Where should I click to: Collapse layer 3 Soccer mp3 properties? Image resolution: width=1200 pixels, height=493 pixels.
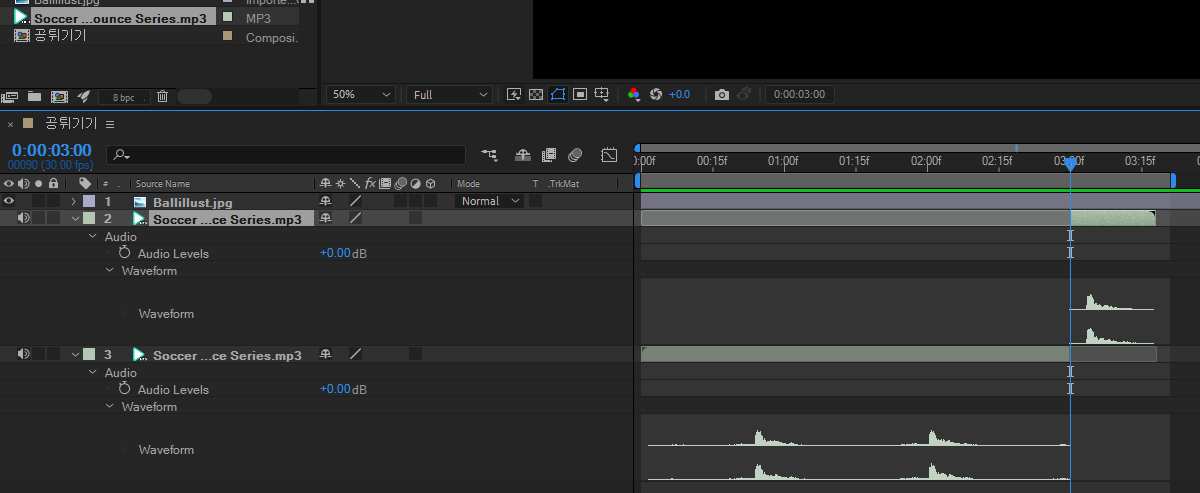[75, 354]
